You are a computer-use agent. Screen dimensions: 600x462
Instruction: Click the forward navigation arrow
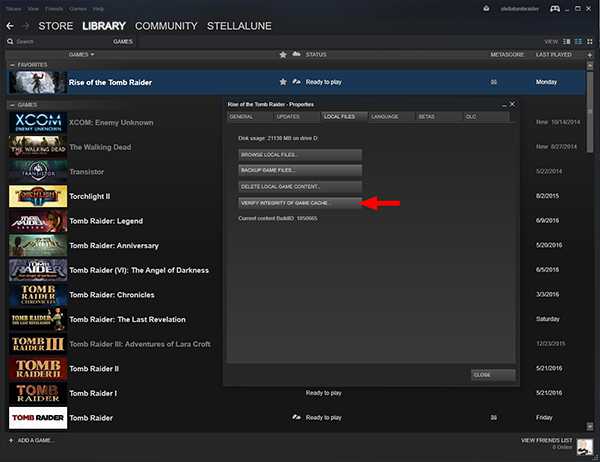pyautogui.click(x=26, y=26)
